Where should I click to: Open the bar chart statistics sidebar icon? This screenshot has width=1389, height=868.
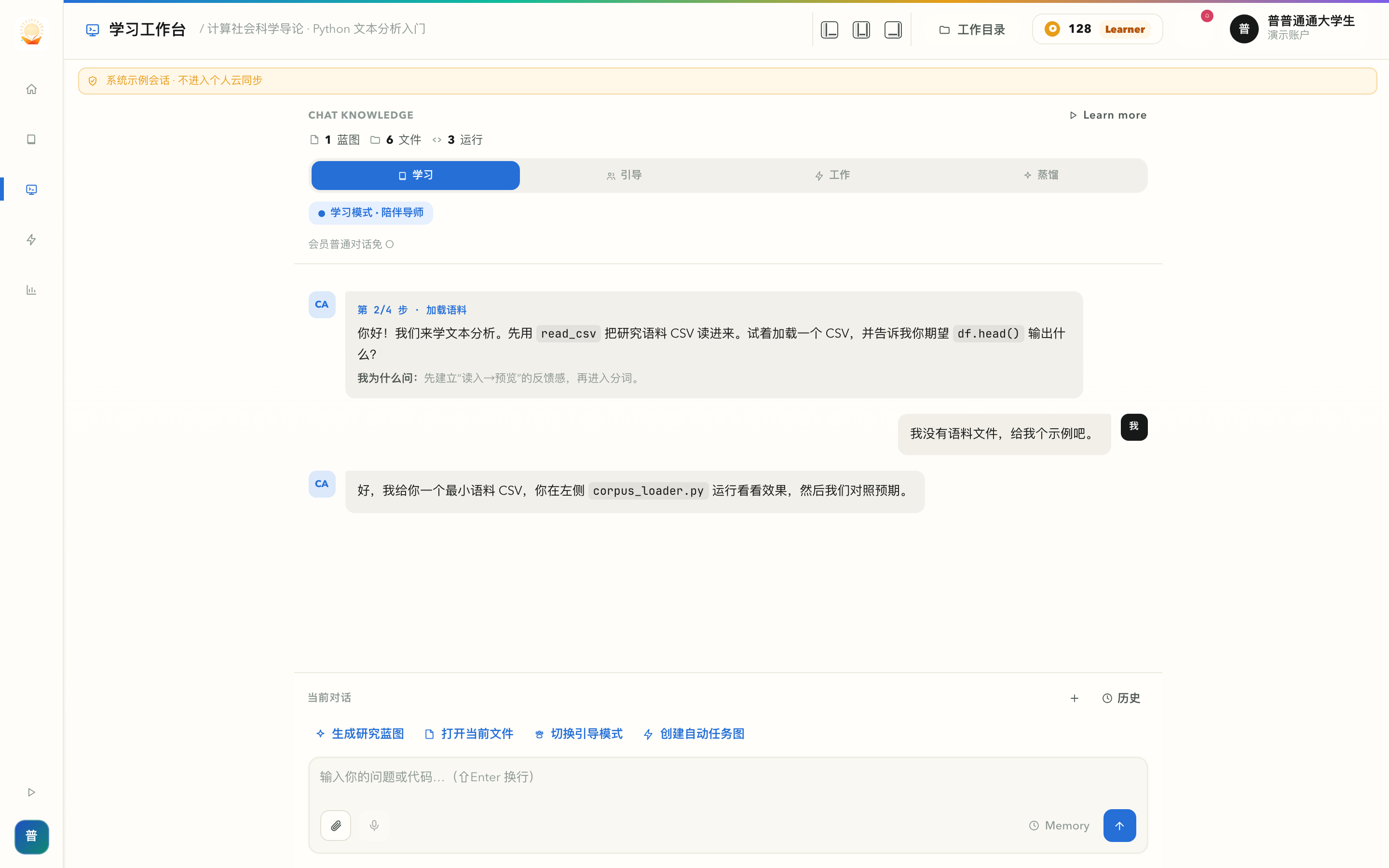pyautogui.click(x=31, y=290)
